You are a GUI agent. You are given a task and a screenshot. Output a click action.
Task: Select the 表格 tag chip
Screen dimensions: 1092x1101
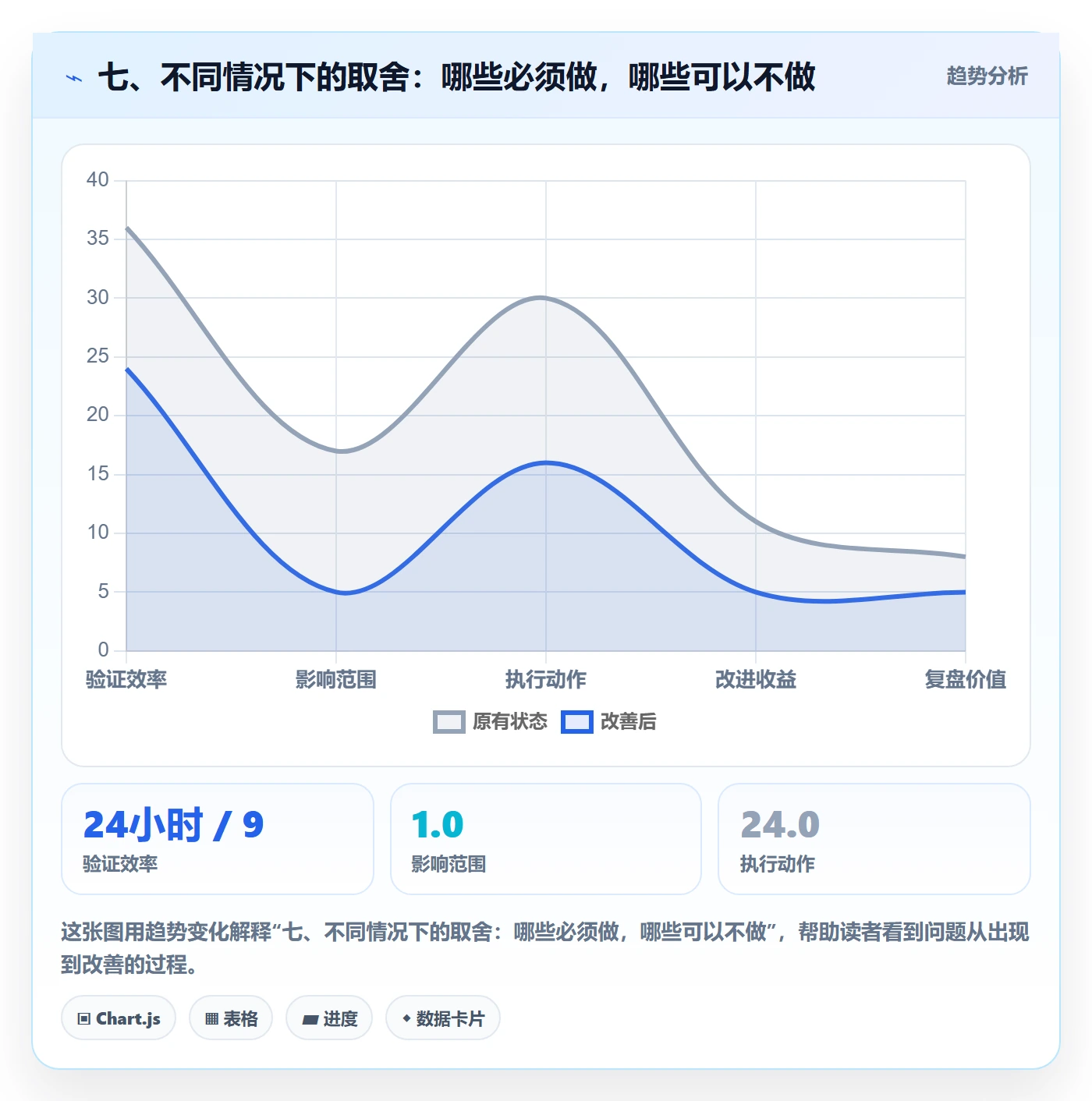[x=231, y=1018]
